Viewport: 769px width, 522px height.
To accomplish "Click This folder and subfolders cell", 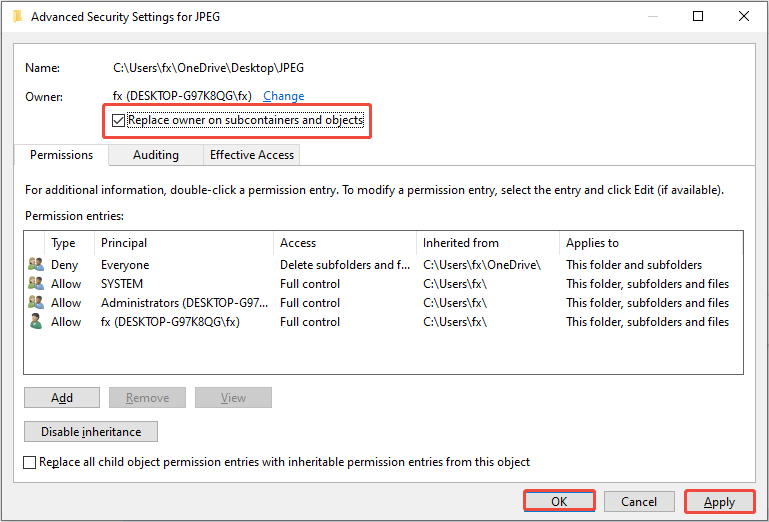I will point(634,265).
